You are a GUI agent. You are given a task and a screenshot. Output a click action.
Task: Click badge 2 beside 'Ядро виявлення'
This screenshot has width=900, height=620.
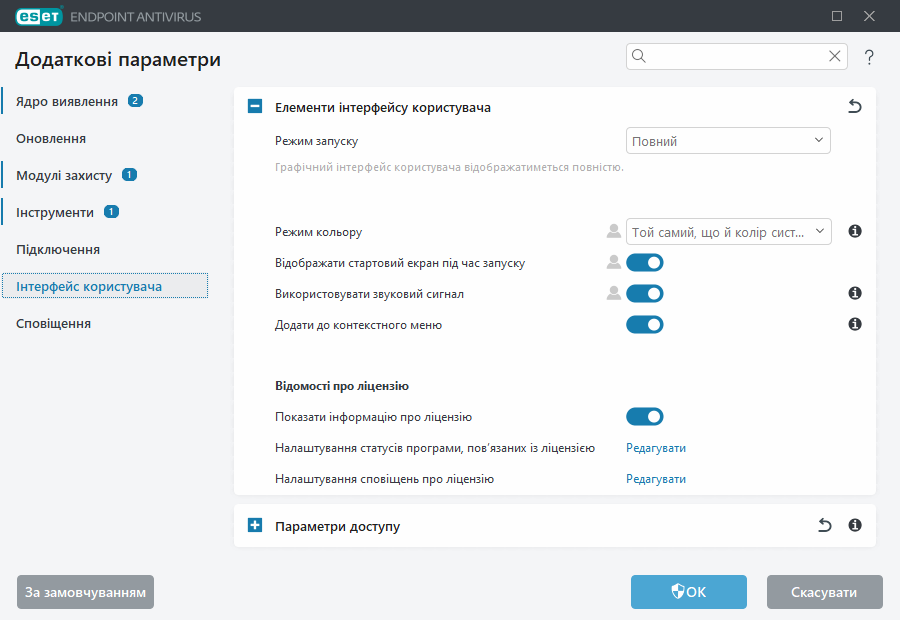pos(135,100)
